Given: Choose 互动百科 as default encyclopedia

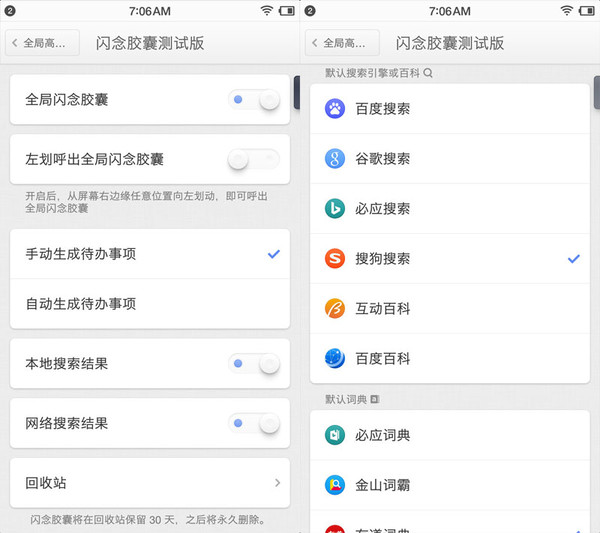Looking at the screenshot, I should pos(450,309).
